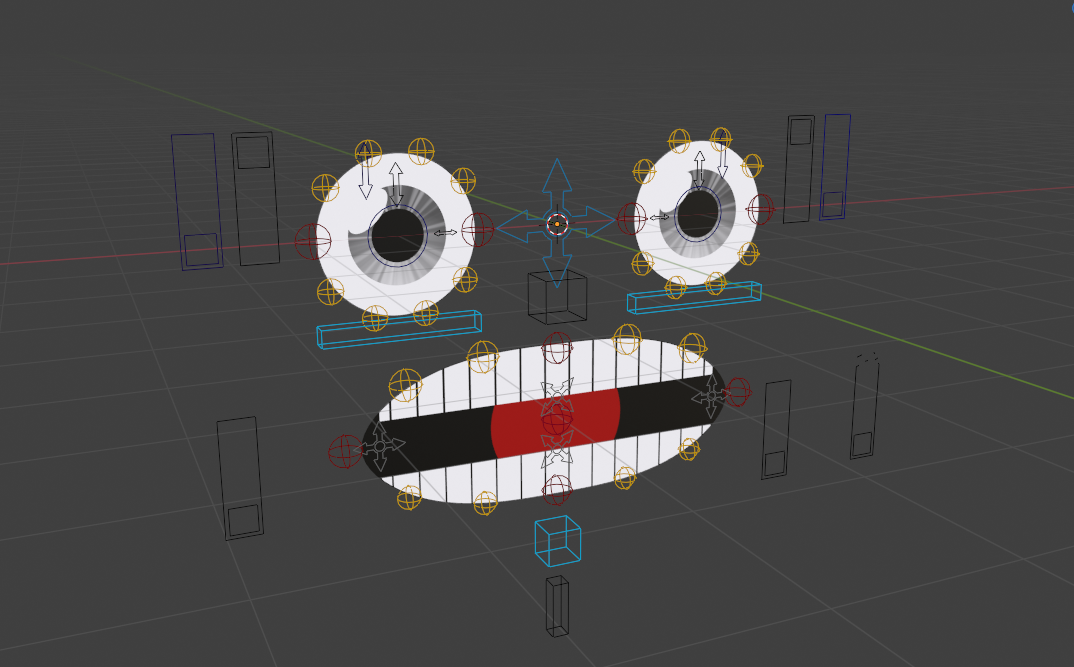Select the red sphere at mouth's left corner
Image resolution: width=1074 pixels, height=667 pixels.
point(345,451)
